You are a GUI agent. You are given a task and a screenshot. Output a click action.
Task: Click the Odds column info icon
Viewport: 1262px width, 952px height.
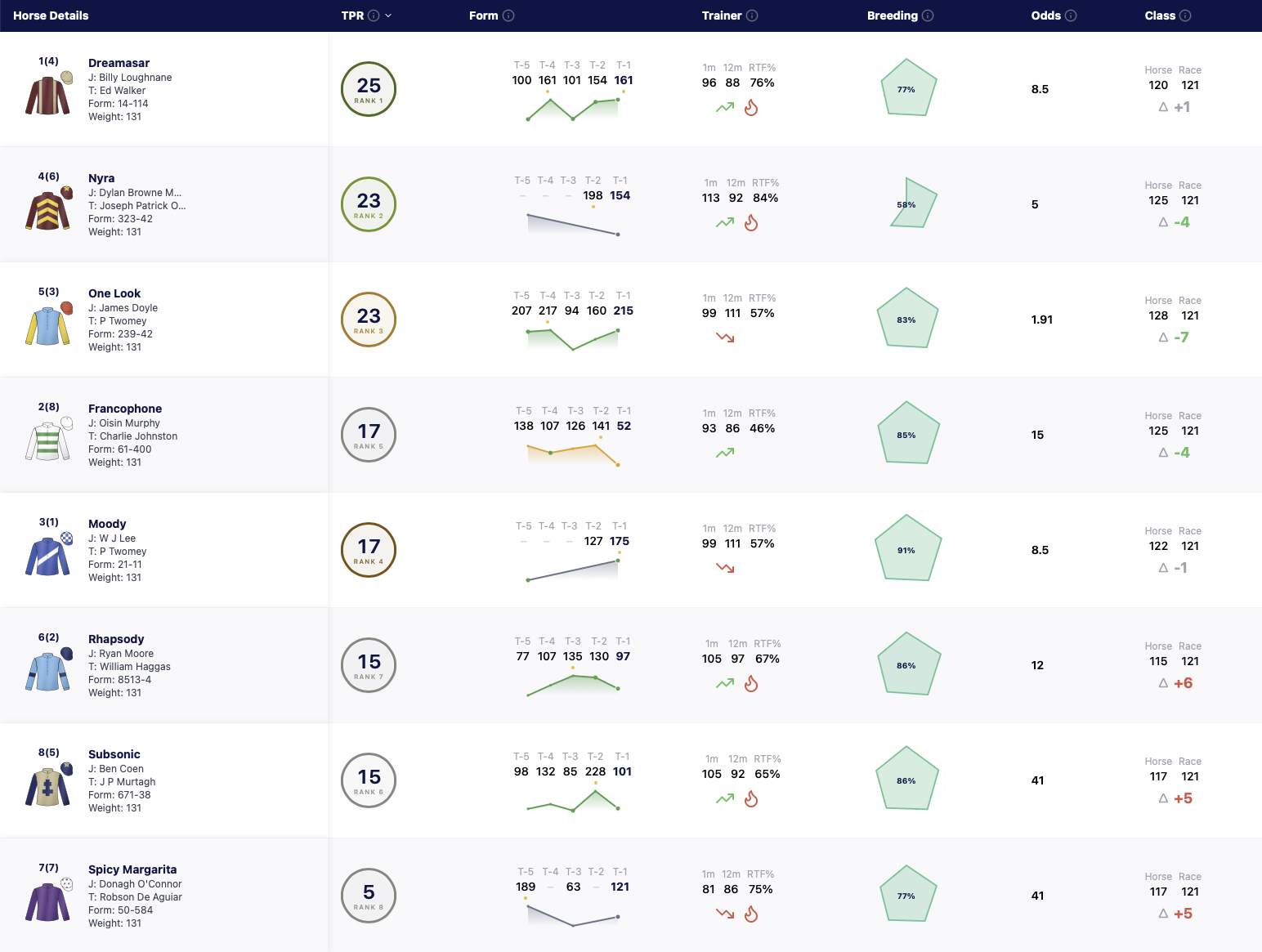(1071, 16)
